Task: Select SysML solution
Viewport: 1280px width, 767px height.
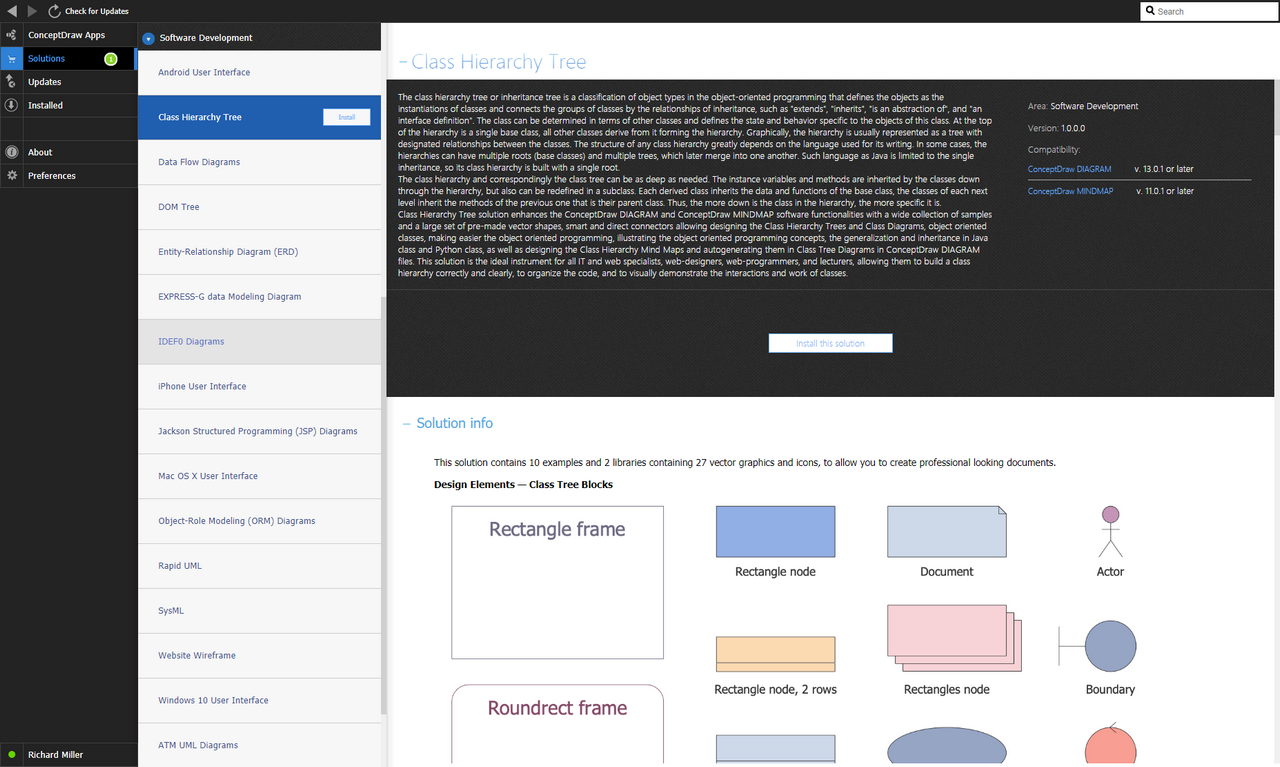Action: coord(259,611)
